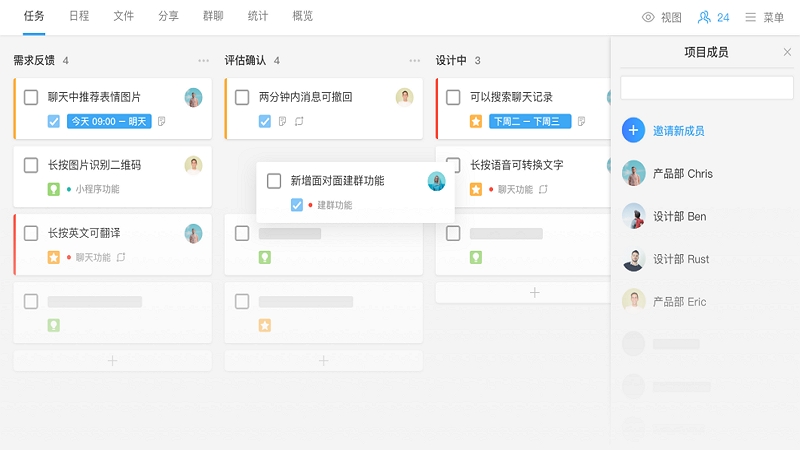Click blue check icon on 聊天中推荐表情图片
This screenshot has width=800, height=450.
click(x=54, y=121)
